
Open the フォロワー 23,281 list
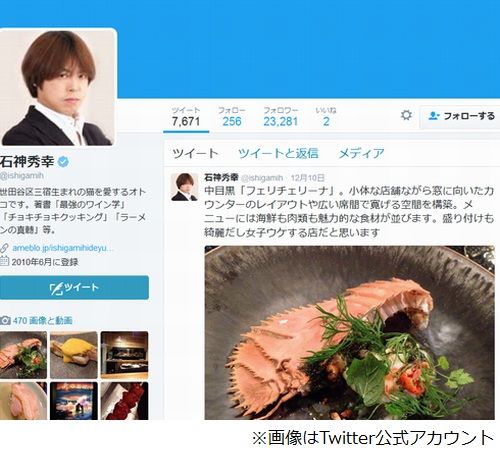click(x=281, y=117)
